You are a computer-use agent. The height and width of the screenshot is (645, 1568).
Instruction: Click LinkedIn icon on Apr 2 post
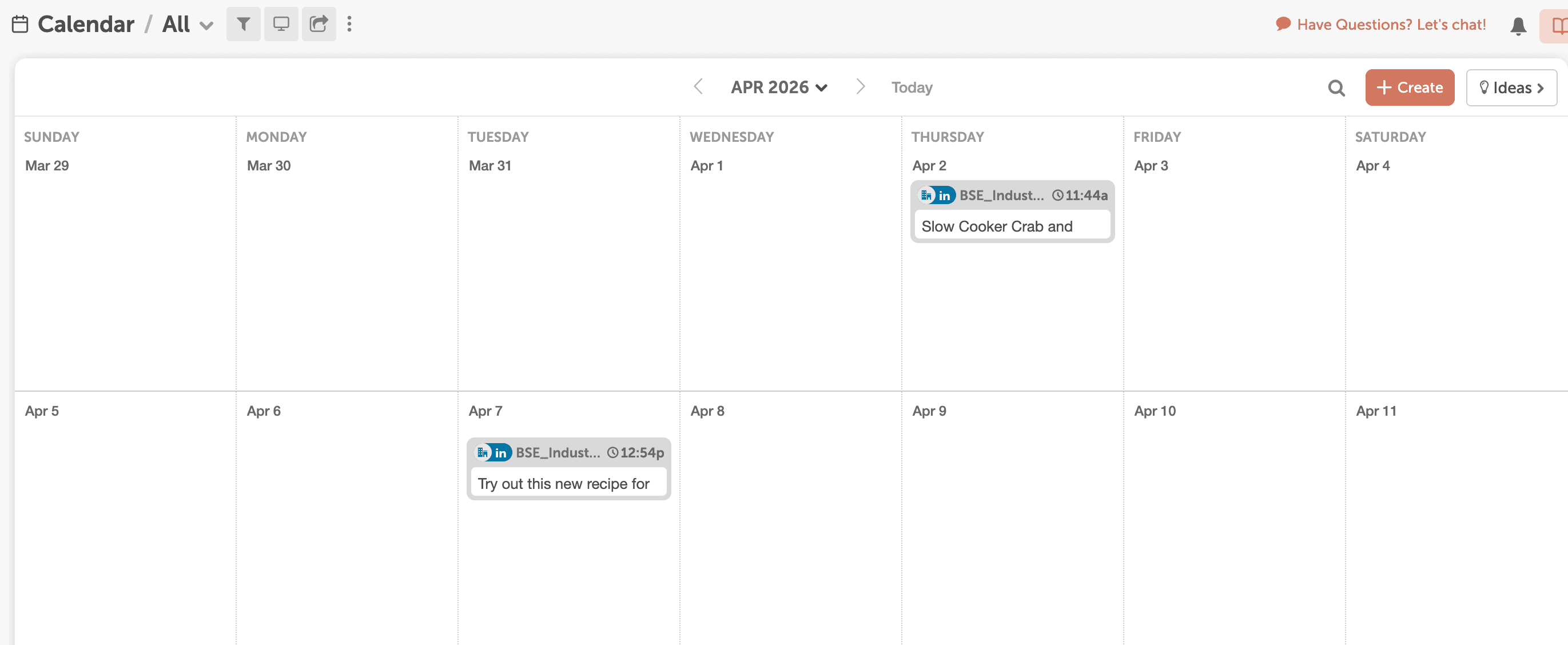pos(944,196)
